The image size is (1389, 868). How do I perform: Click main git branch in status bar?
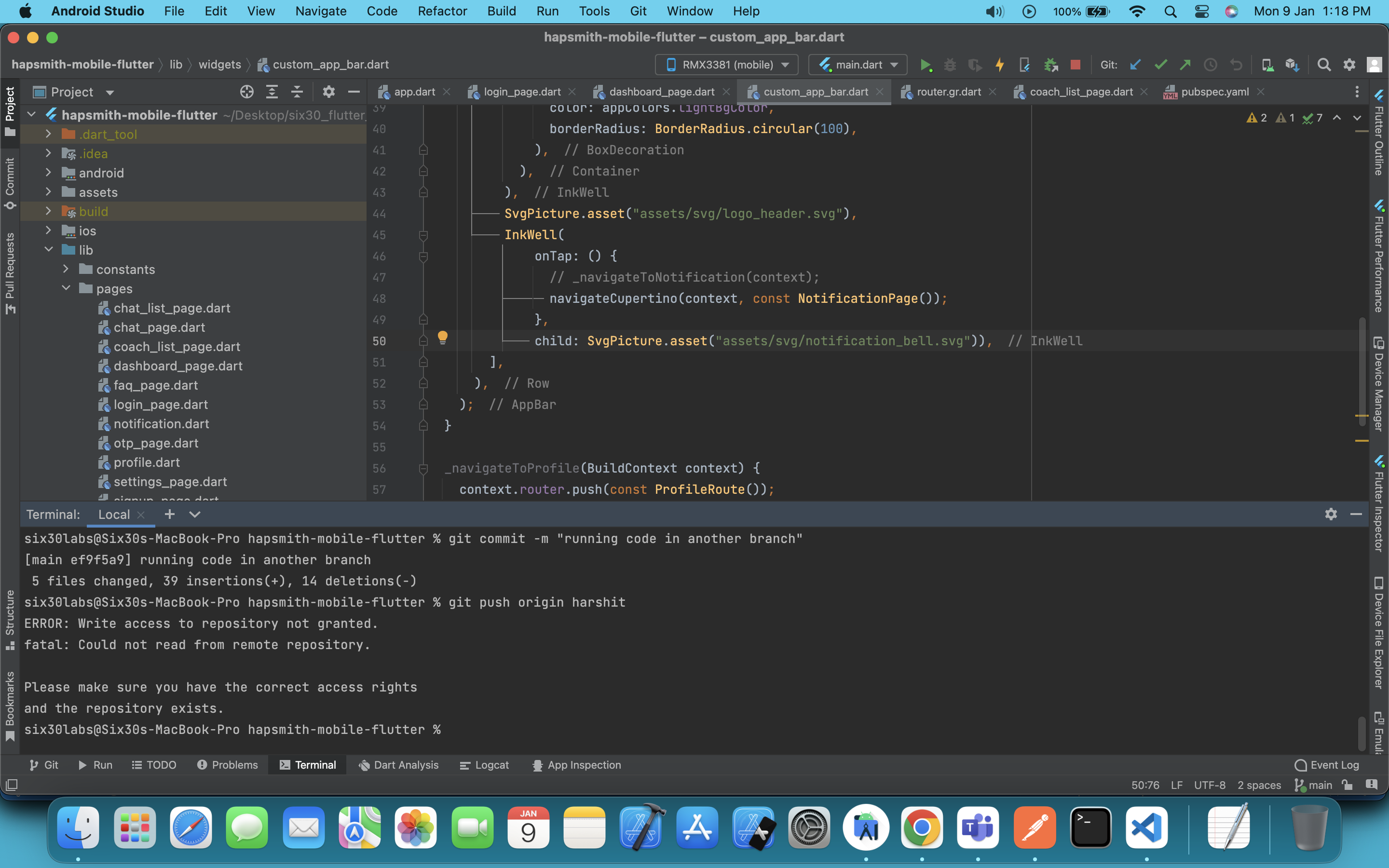pos(1313,785)
